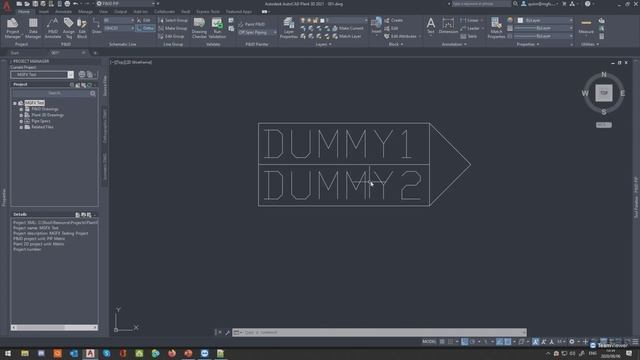Click the Table annotation icon
Screen dimensions: 640x360
pyautogui.click(x=469, y=36)
